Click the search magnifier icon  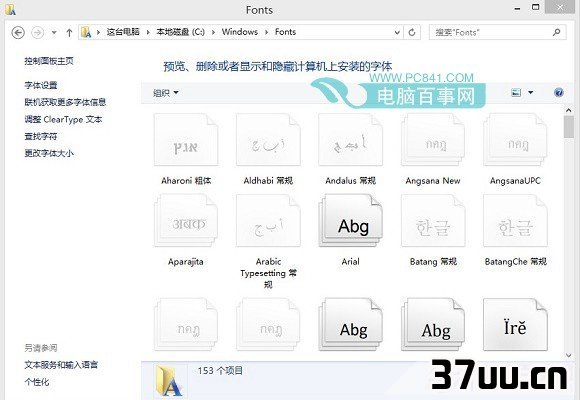pyautogui.click(x=556, y=33)
